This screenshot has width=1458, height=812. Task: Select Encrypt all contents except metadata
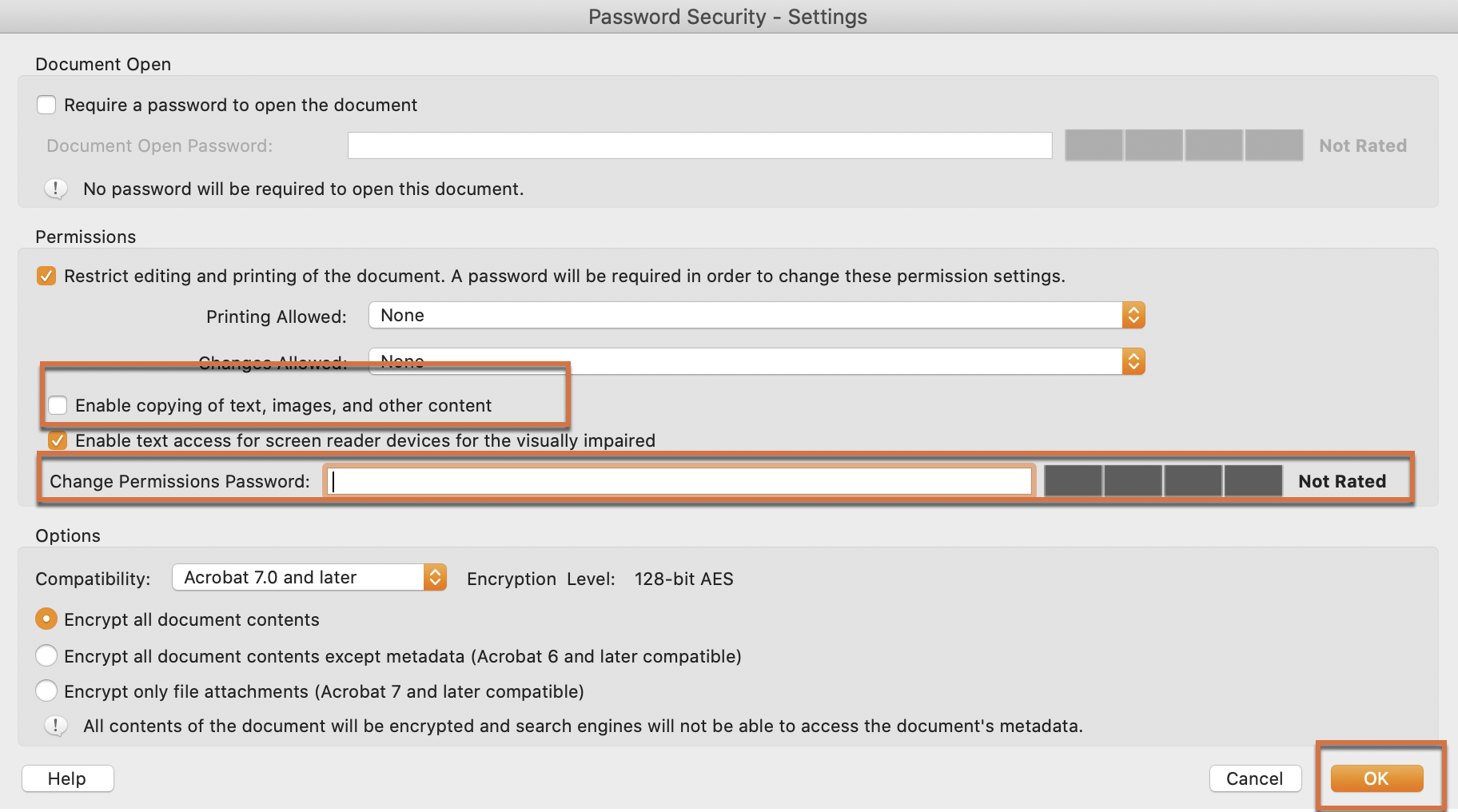(x=46, y=656)
